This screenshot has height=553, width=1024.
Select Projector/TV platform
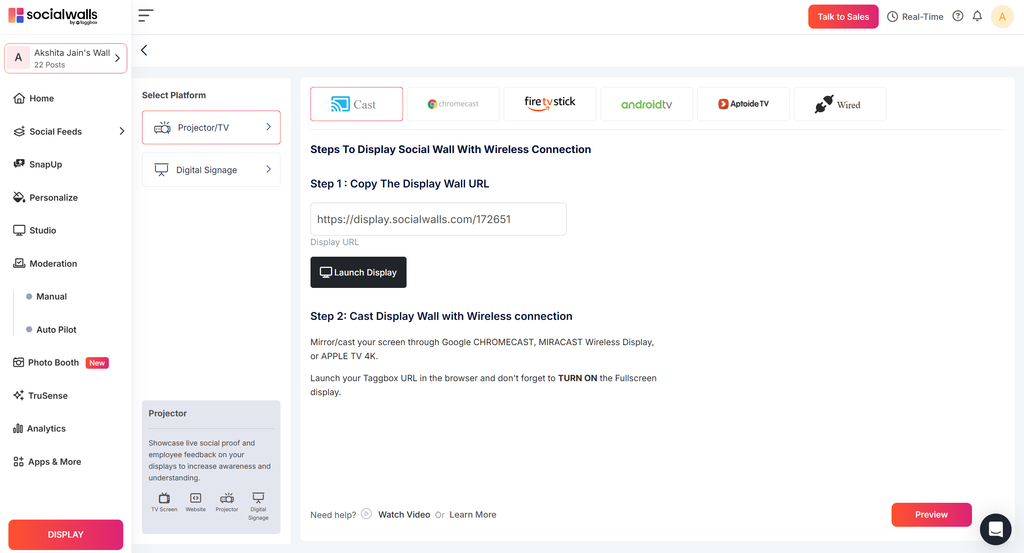(x=211, y=127)
